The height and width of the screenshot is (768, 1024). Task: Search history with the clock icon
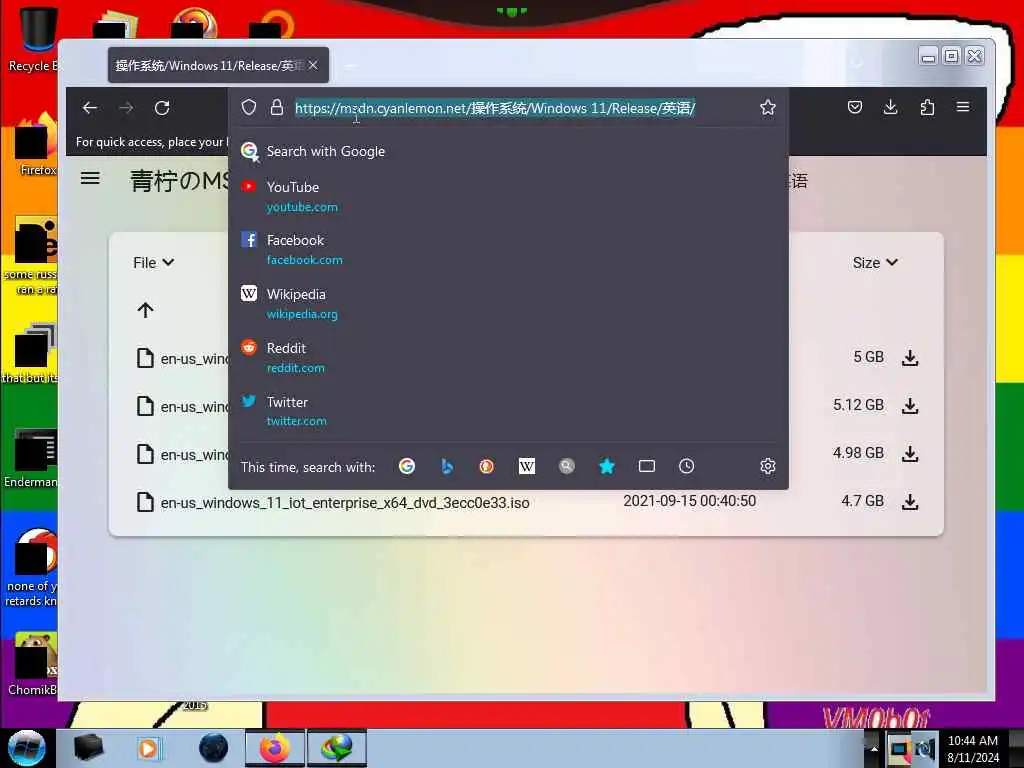pos(686,466)
